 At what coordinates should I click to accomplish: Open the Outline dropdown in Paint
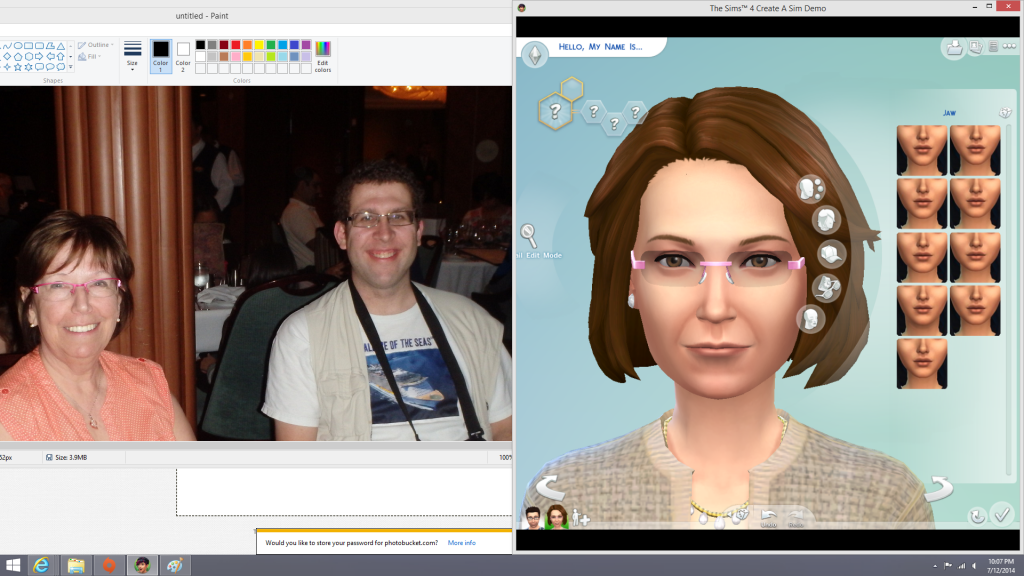tap(96, 45)
